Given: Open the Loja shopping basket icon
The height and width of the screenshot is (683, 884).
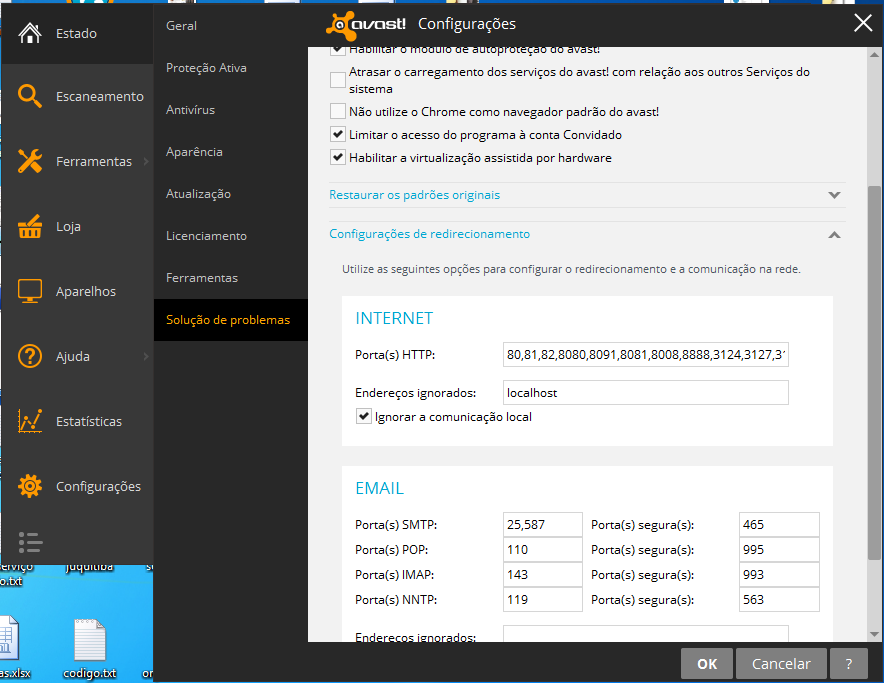Looking at the screenshot, I should point(30,227).
